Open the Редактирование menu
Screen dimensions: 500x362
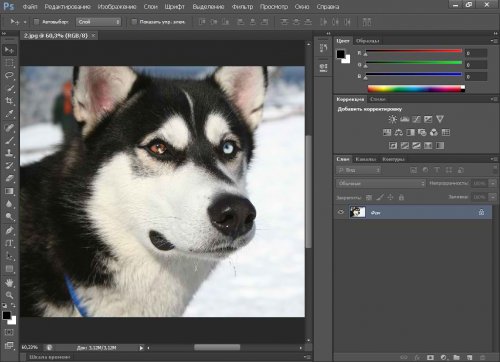coord(67,7)
